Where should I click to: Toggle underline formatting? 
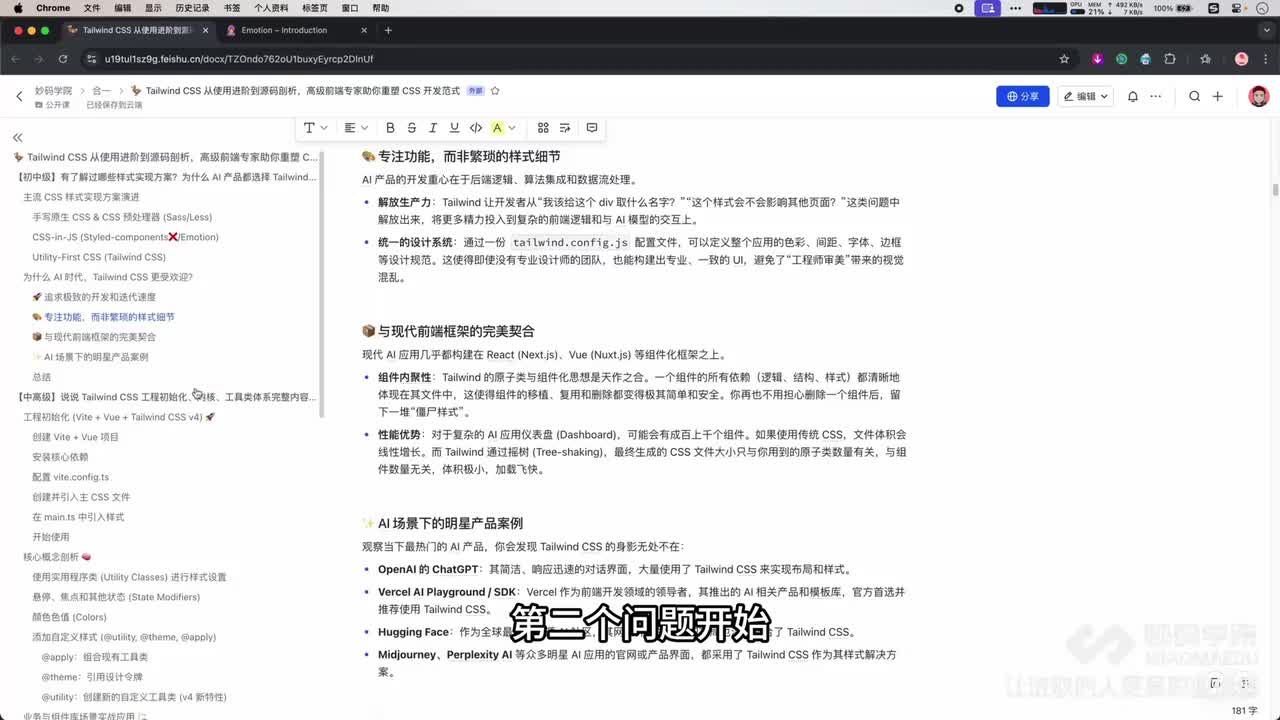click(x=454, y=128)
